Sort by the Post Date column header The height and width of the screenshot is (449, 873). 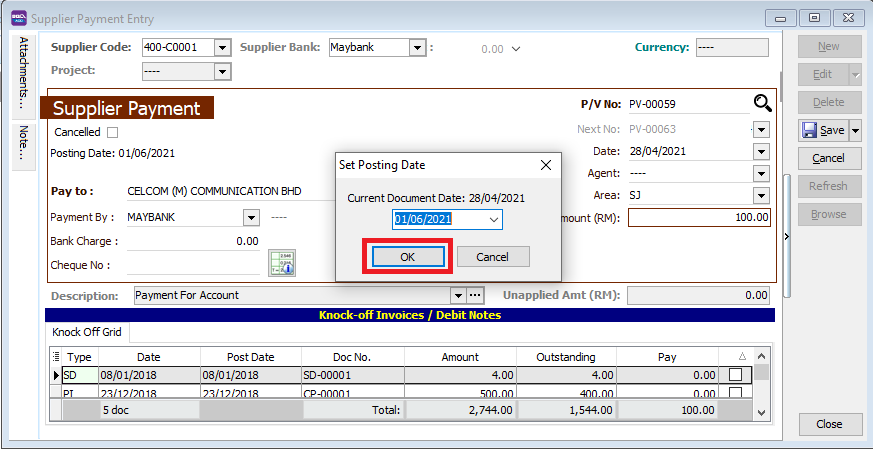click(251, 357)
